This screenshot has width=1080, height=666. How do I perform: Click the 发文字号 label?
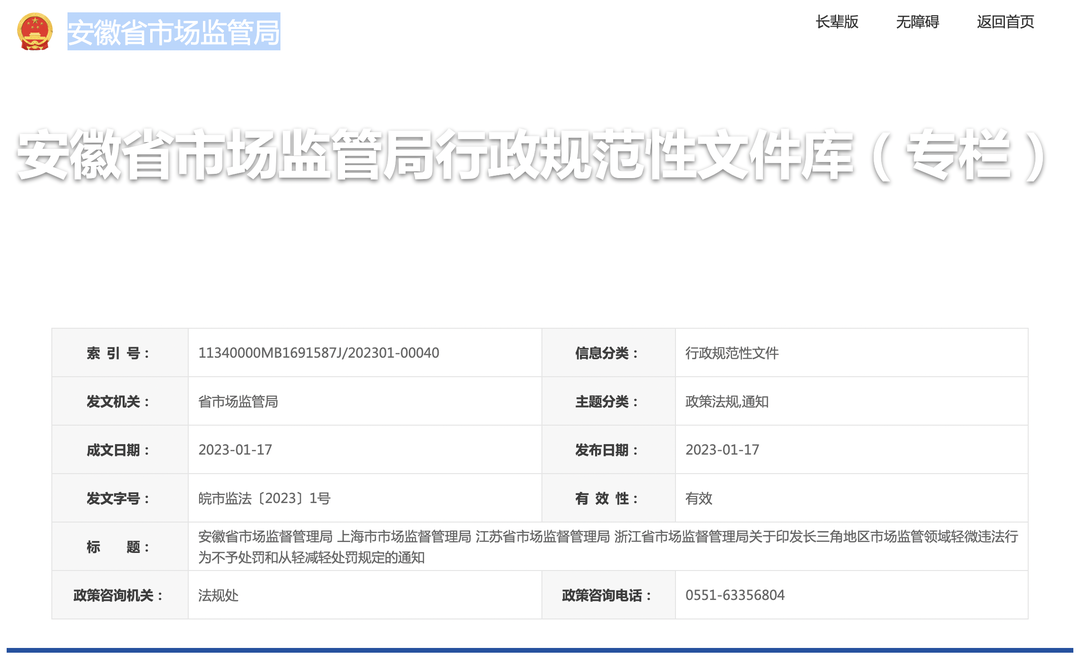[x=118, y=498]
